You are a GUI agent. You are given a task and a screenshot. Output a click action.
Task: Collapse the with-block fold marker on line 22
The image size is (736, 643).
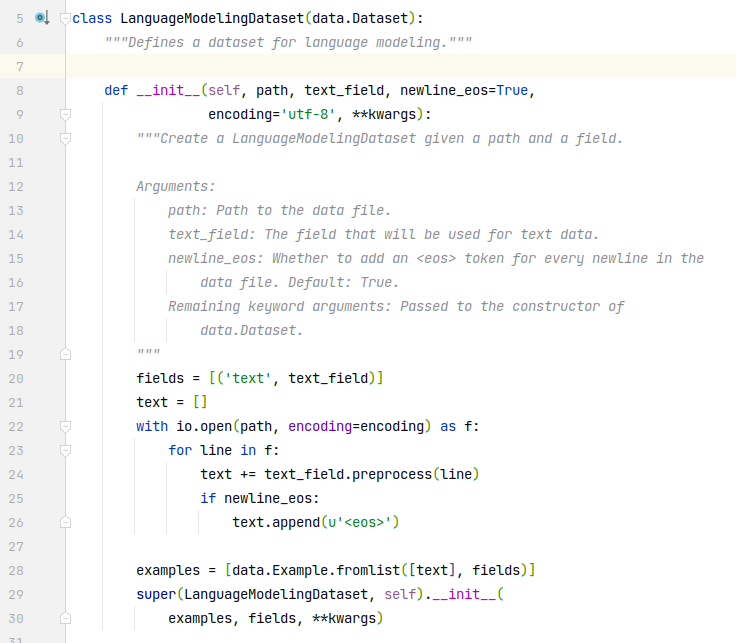click(x=66, y=427)
